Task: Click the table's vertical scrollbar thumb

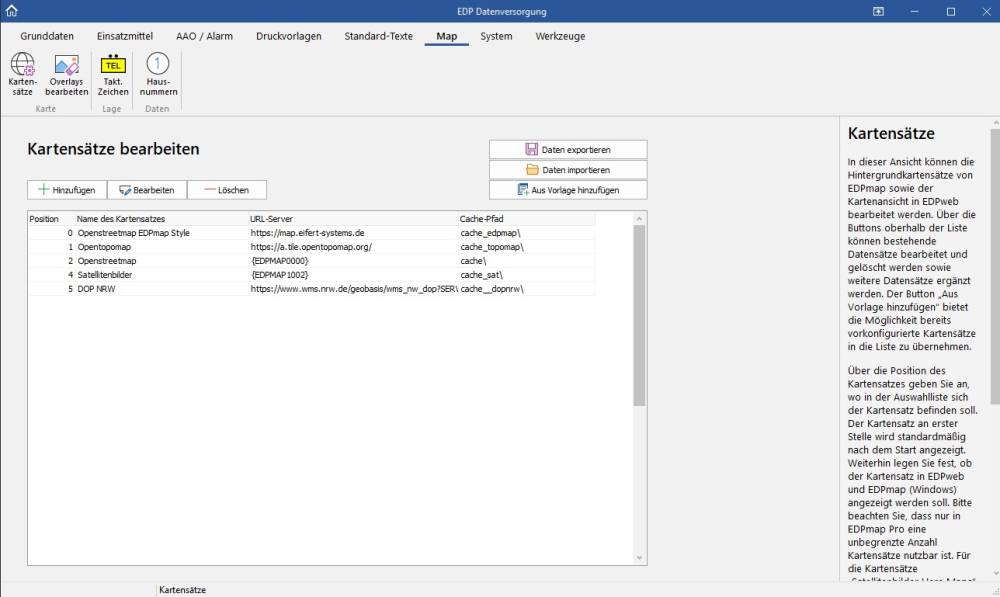Action: 640,315
